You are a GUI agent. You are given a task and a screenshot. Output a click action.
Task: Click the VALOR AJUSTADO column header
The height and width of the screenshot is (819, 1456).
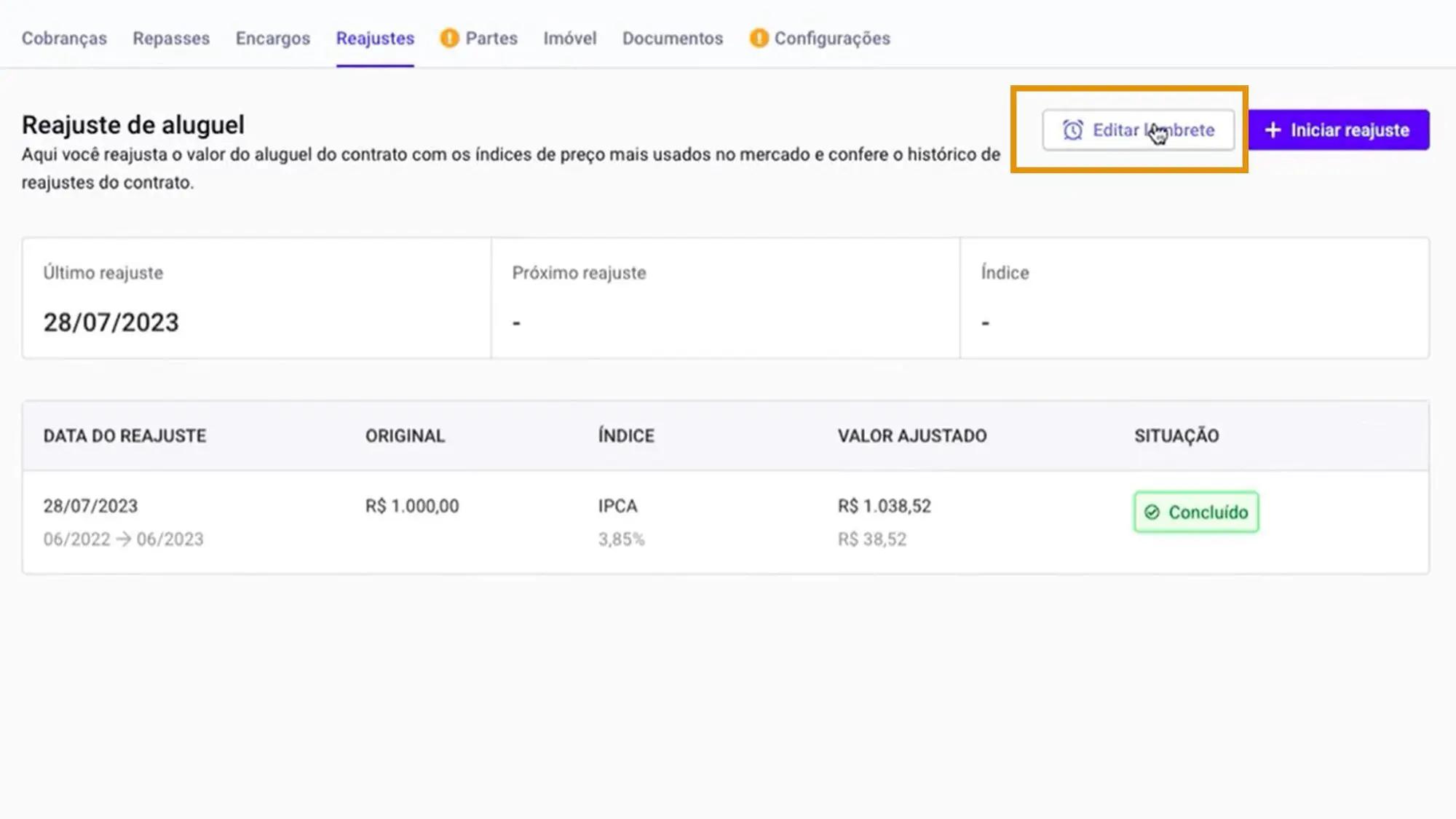pos(912,435)
